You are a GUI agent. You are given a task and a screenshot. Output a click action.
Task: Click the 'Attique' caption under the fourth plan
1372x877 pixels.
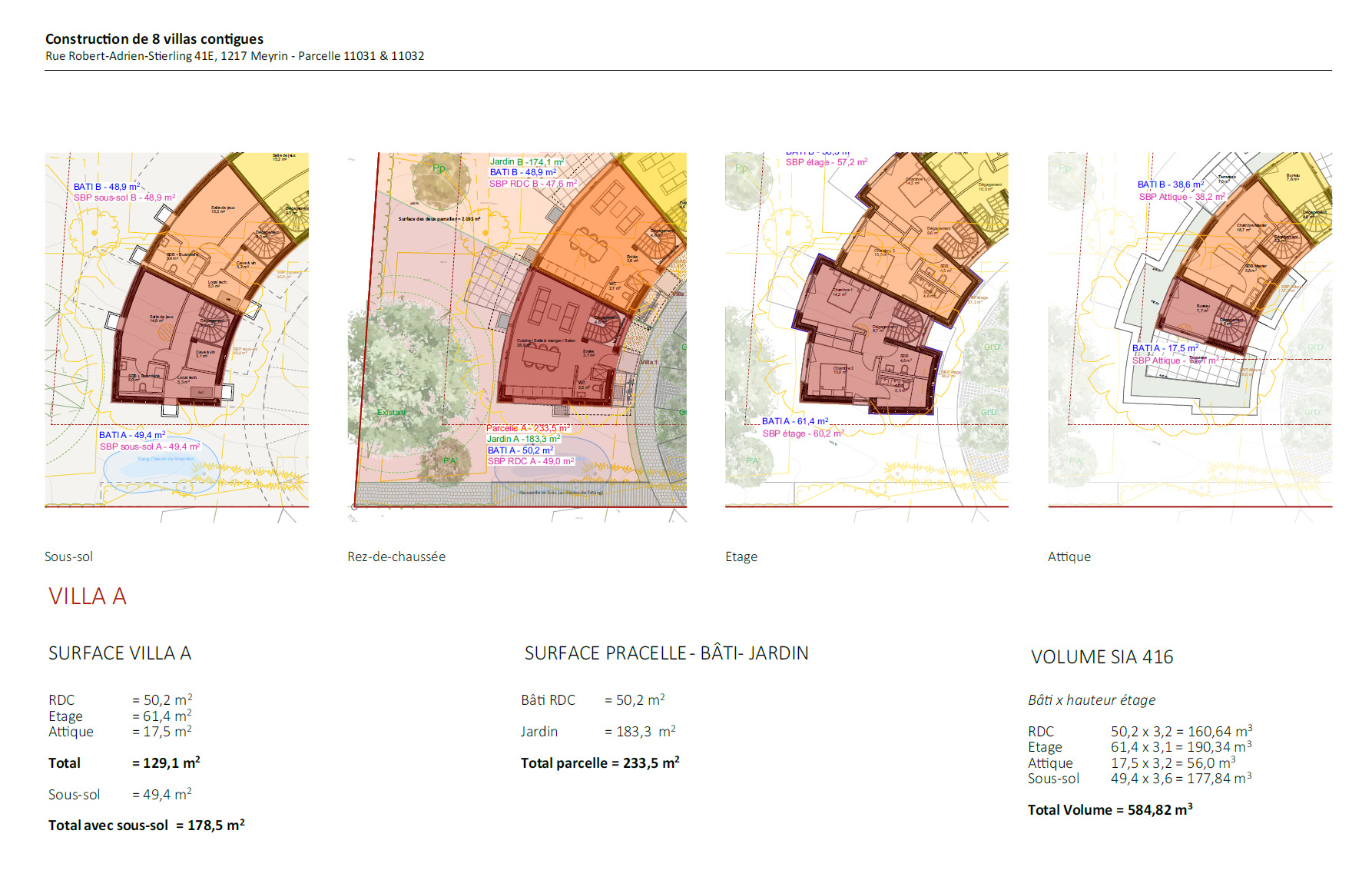pyautogui.click(x=1069, y=556)
